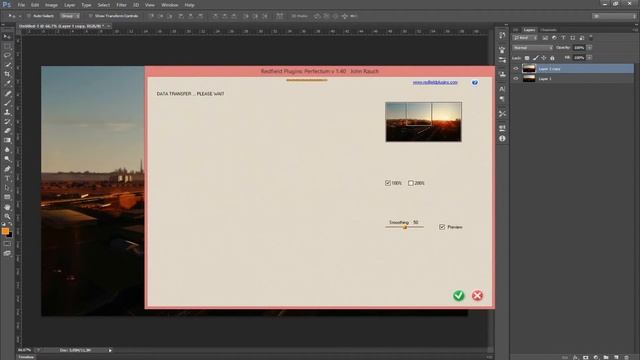Toggle the layer filter on/off switch

coord(591,37)
